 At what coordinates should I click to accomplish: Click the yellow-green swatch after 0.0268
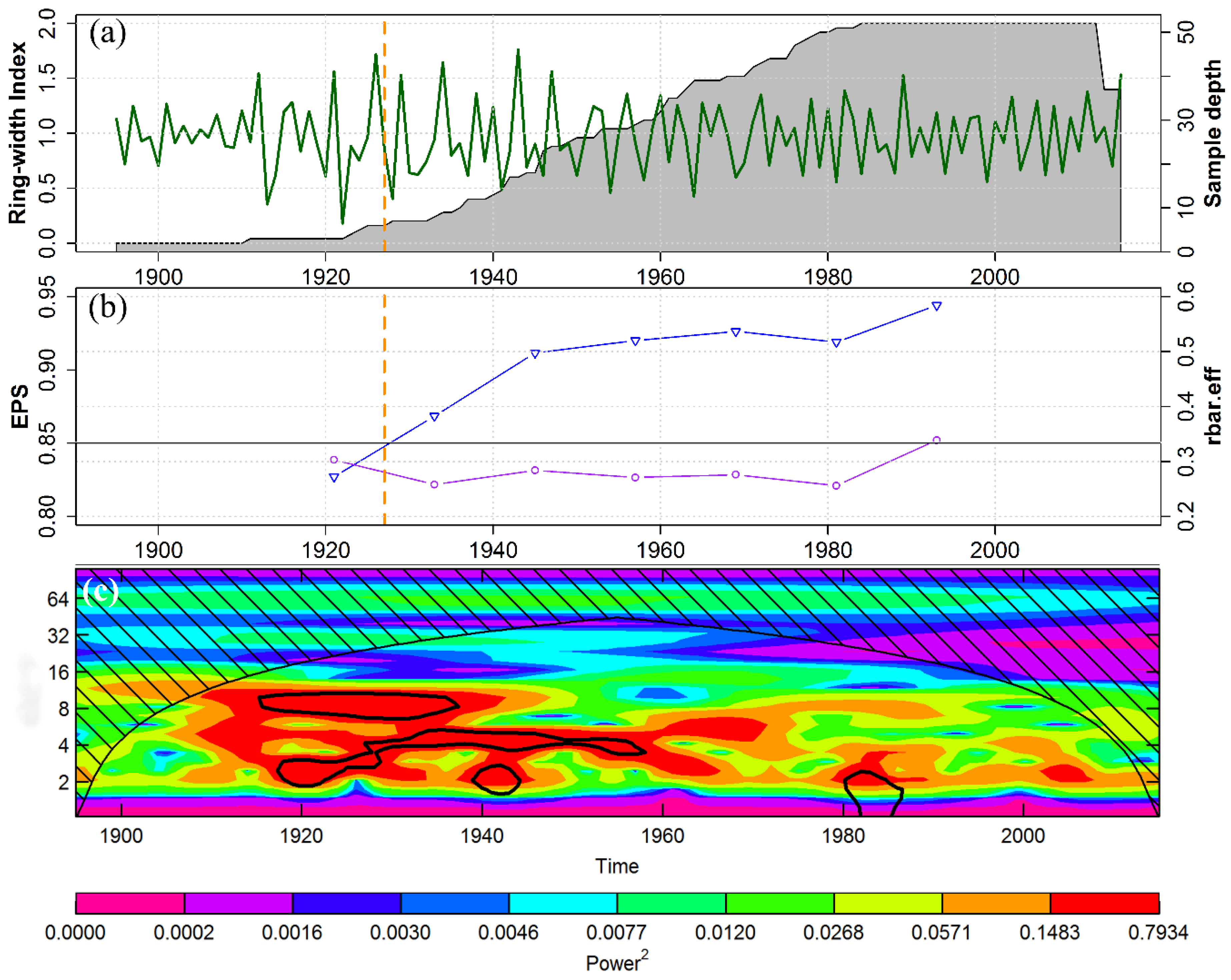tap(888, 904)
